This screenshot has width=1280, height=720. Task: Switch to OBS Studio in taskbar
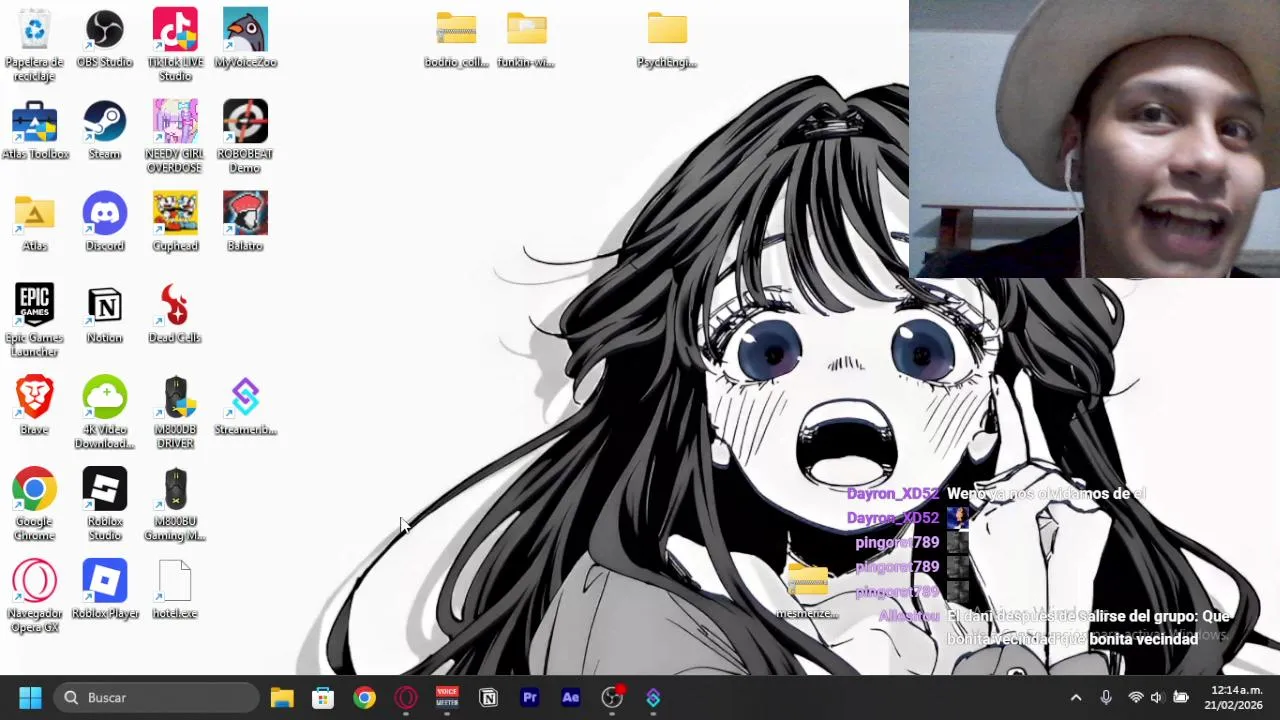612,697
